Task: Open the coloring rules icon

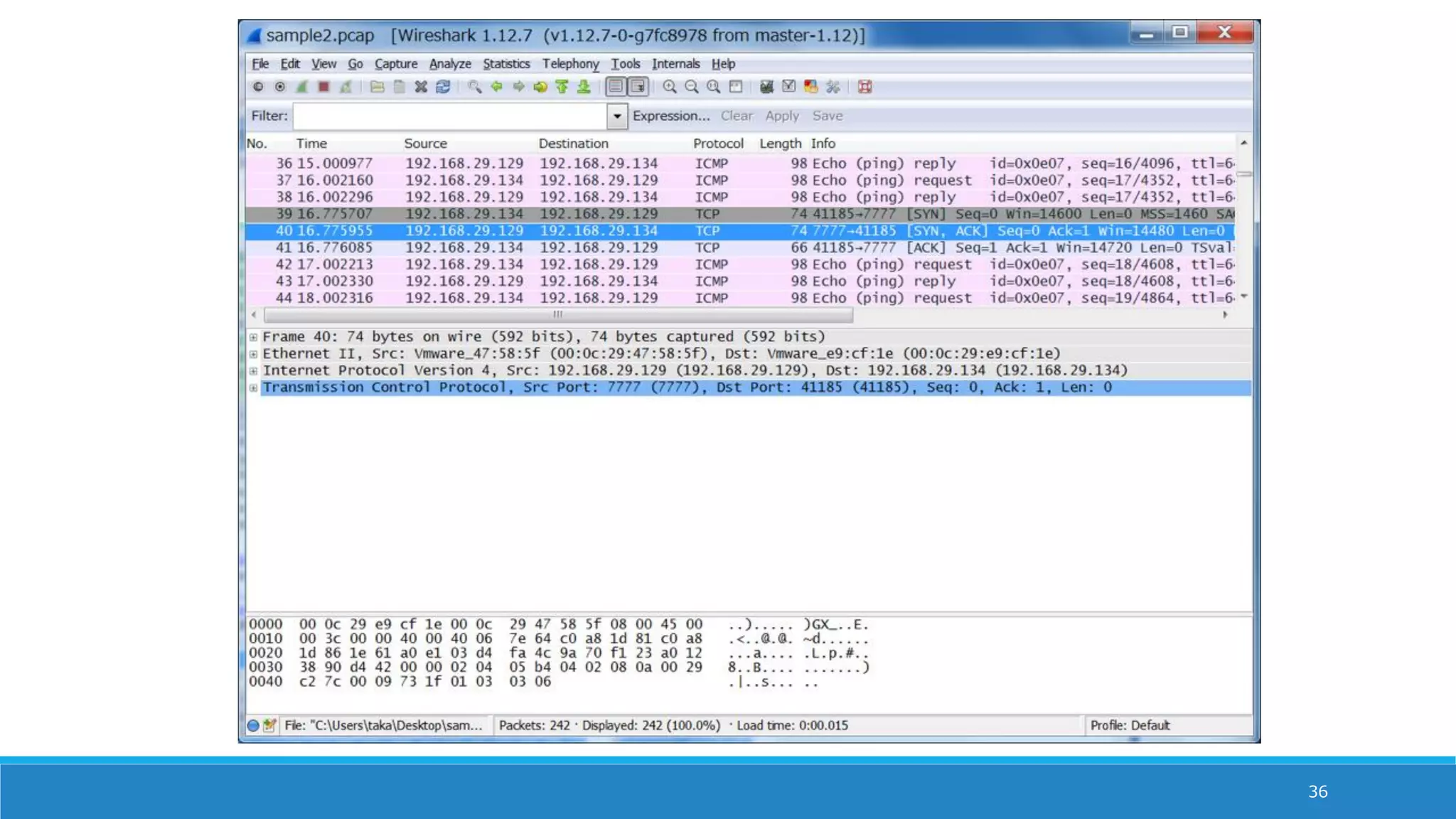Action: tap(810, 87)
